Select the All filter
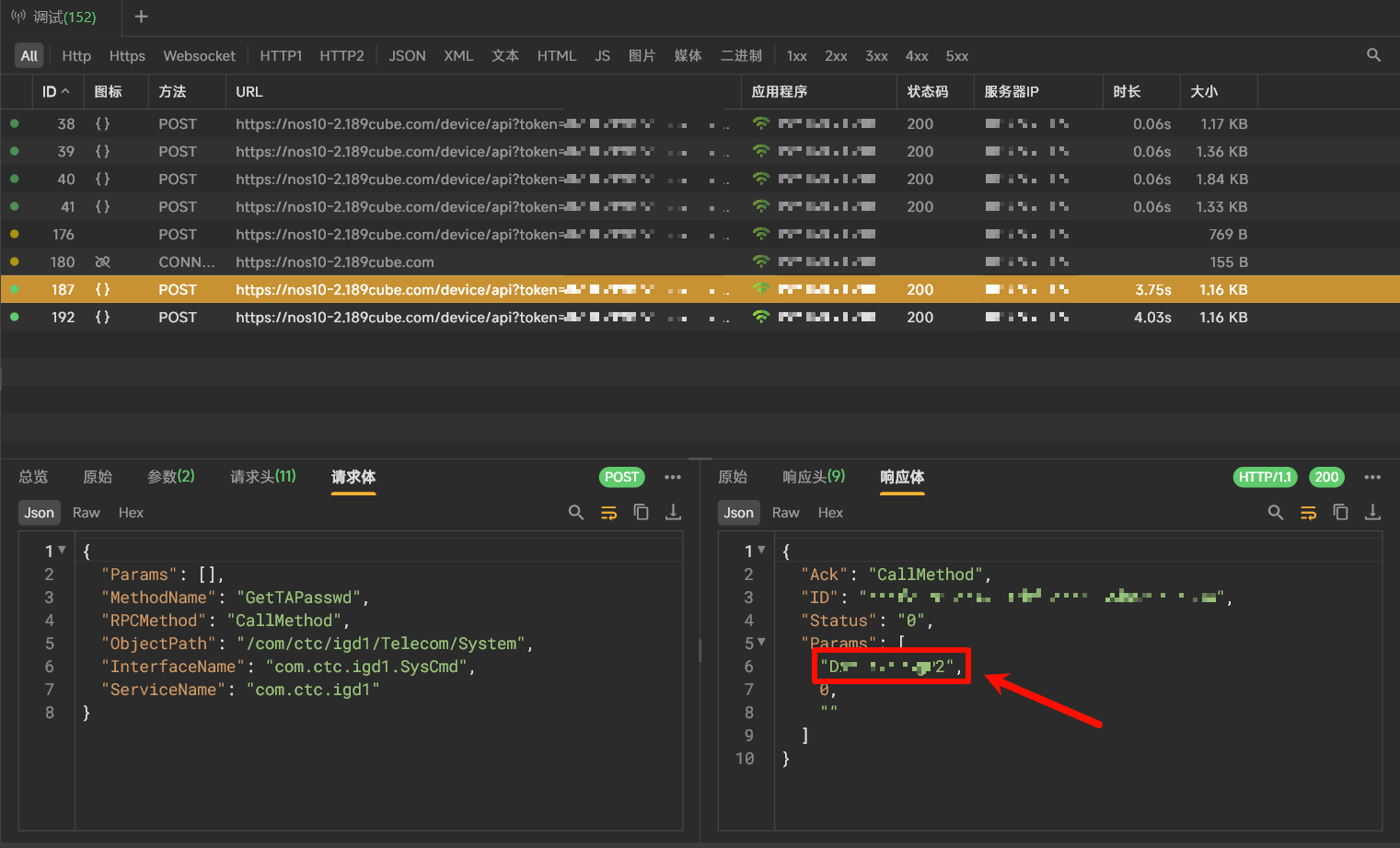The width and height of the screenshot is (1400, 848). tap(29, 55)
